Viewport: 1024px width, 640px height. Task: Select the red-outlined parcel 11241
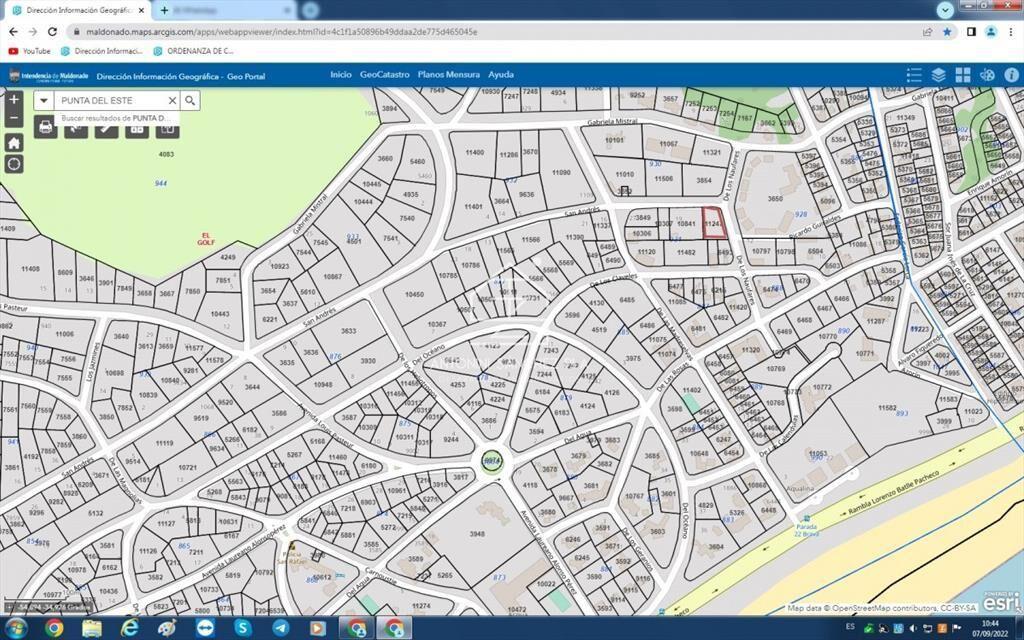point(713,223)
